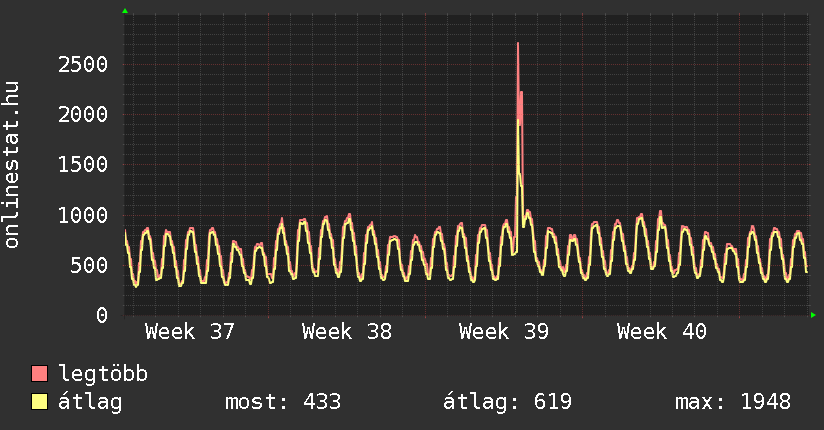Click the onlinestat.hu vertical label
Viewport: 824px width, 430px height.
pos(11,165)
